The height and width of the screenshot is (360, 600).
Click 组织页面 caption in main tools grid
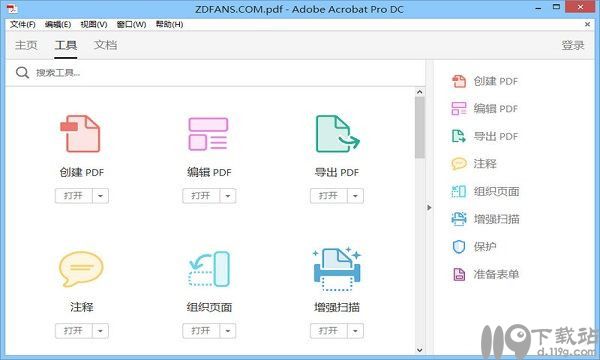[209, 307]
